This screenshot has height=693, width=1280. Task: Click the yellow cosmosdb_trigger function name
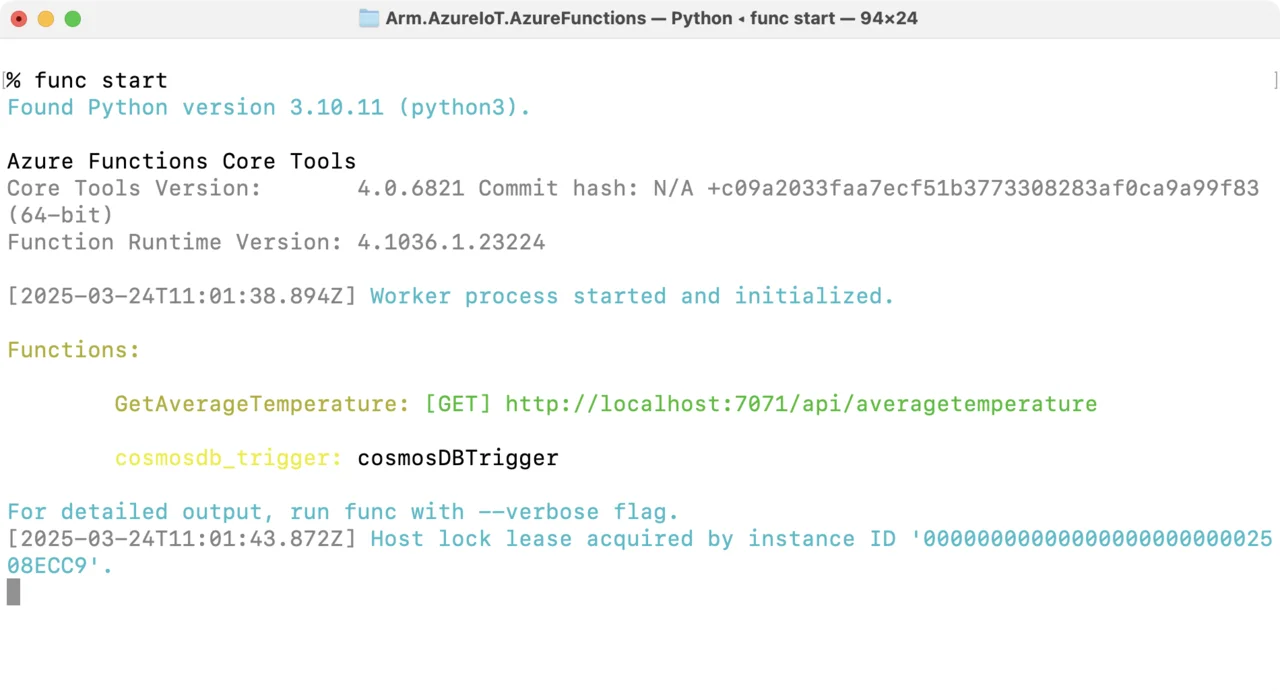(228, 458)
